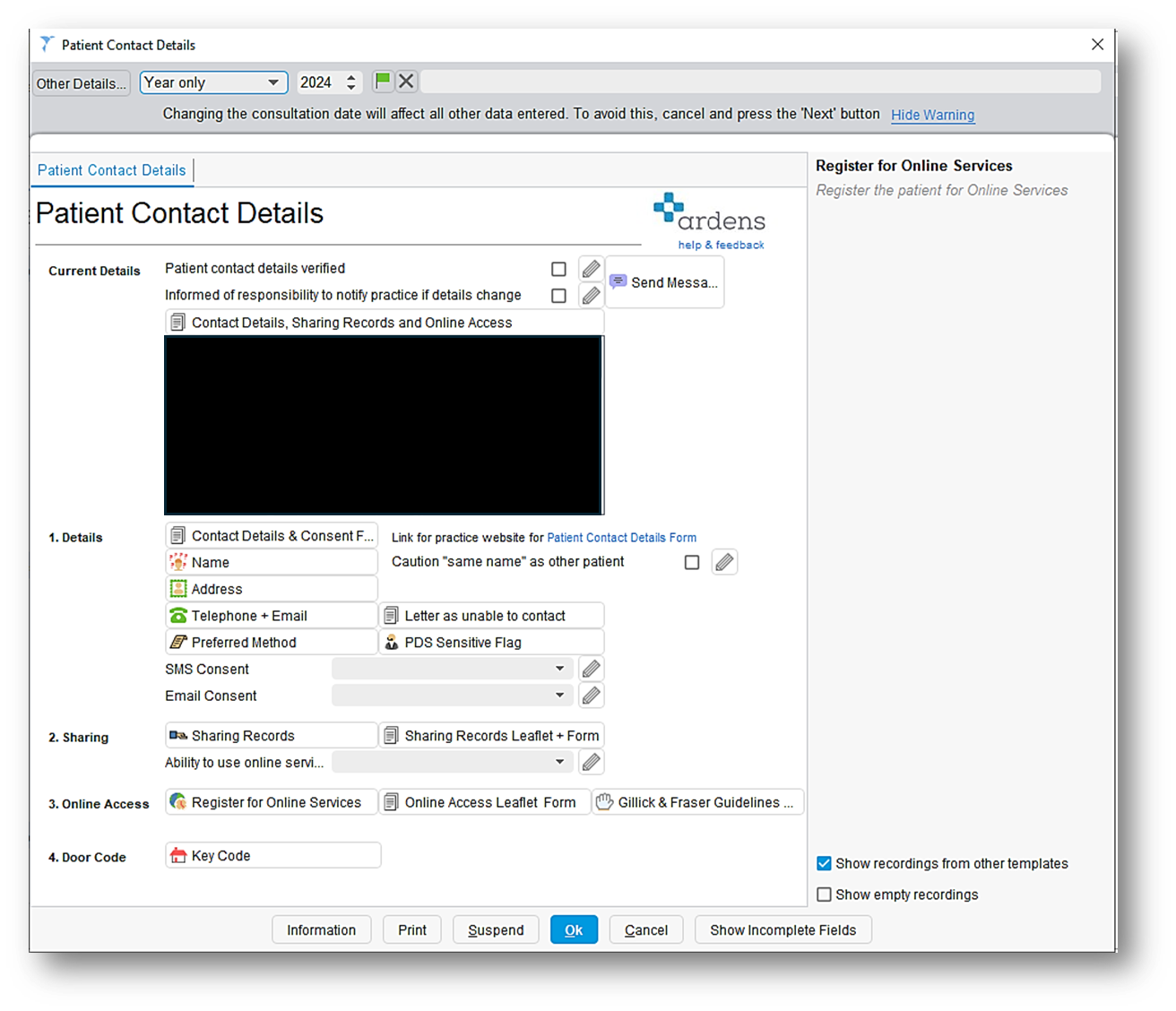Image resolution: width=1176 pixels, height=1011 pixels.
Task: Click the Hide Warning link
Action: pos(932,115)
